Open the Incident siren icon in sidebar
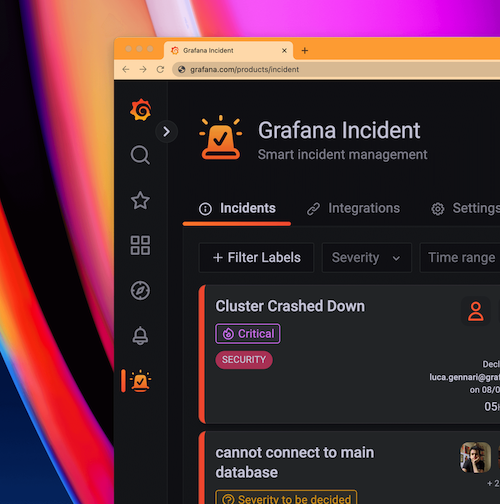500x504 pixels. 140,381
